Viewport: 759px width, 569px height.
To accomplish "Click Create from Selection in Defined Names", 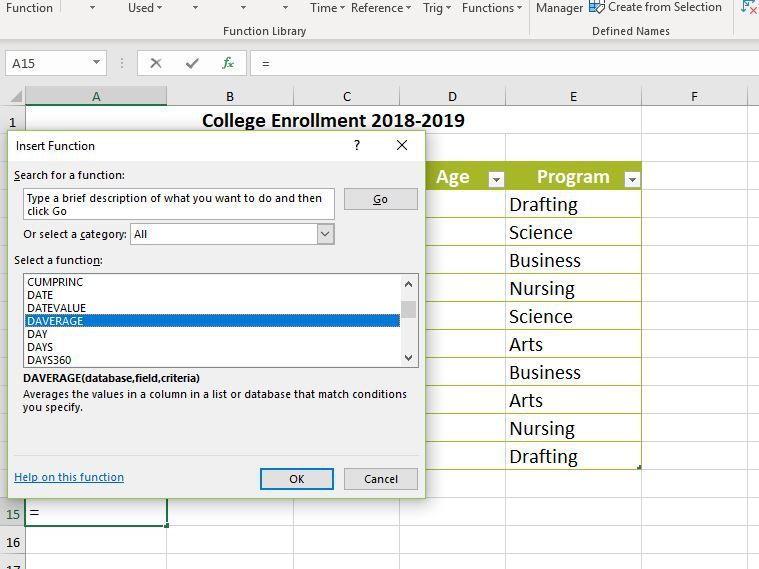I will tap(655, 8).
